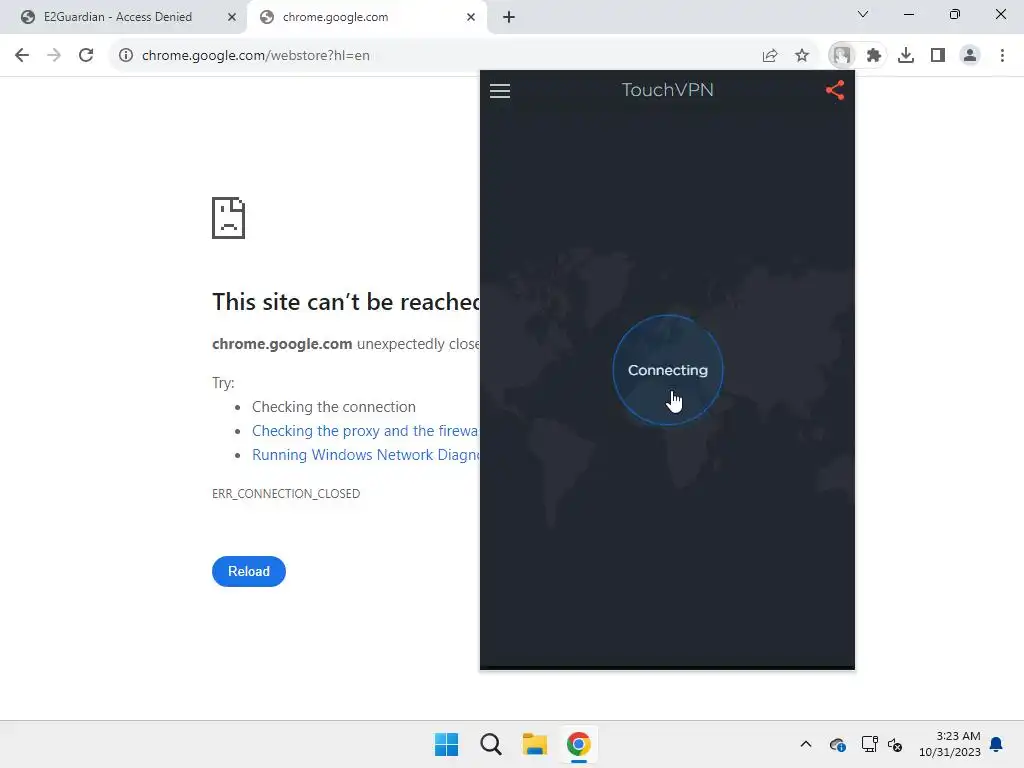
Task: Open the TouchVPN hamburger menu
Action: pyautogui.click(x=500, y=91)
